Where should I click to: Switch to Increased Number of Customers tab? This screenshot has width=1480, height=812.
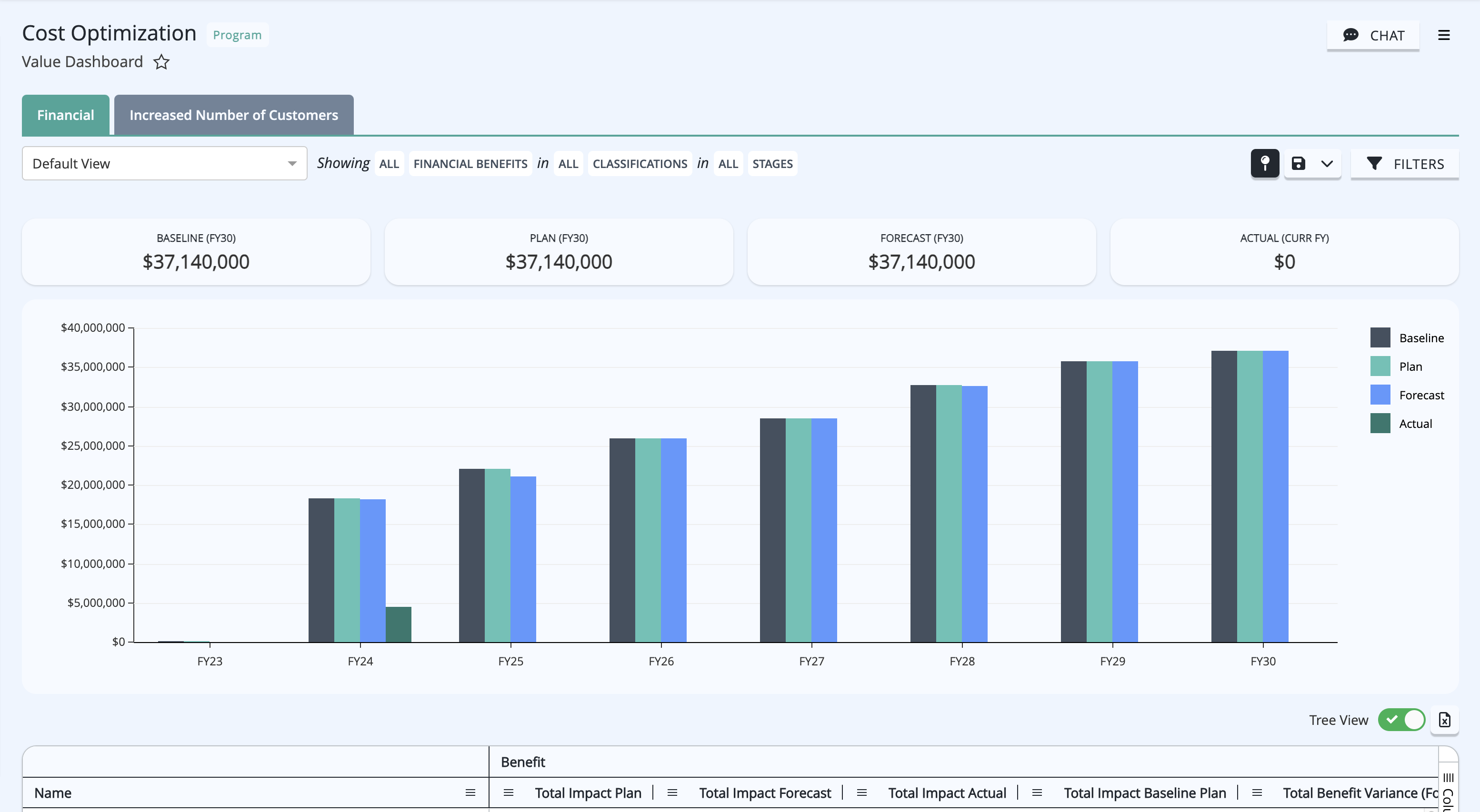[x=234, y=115]
